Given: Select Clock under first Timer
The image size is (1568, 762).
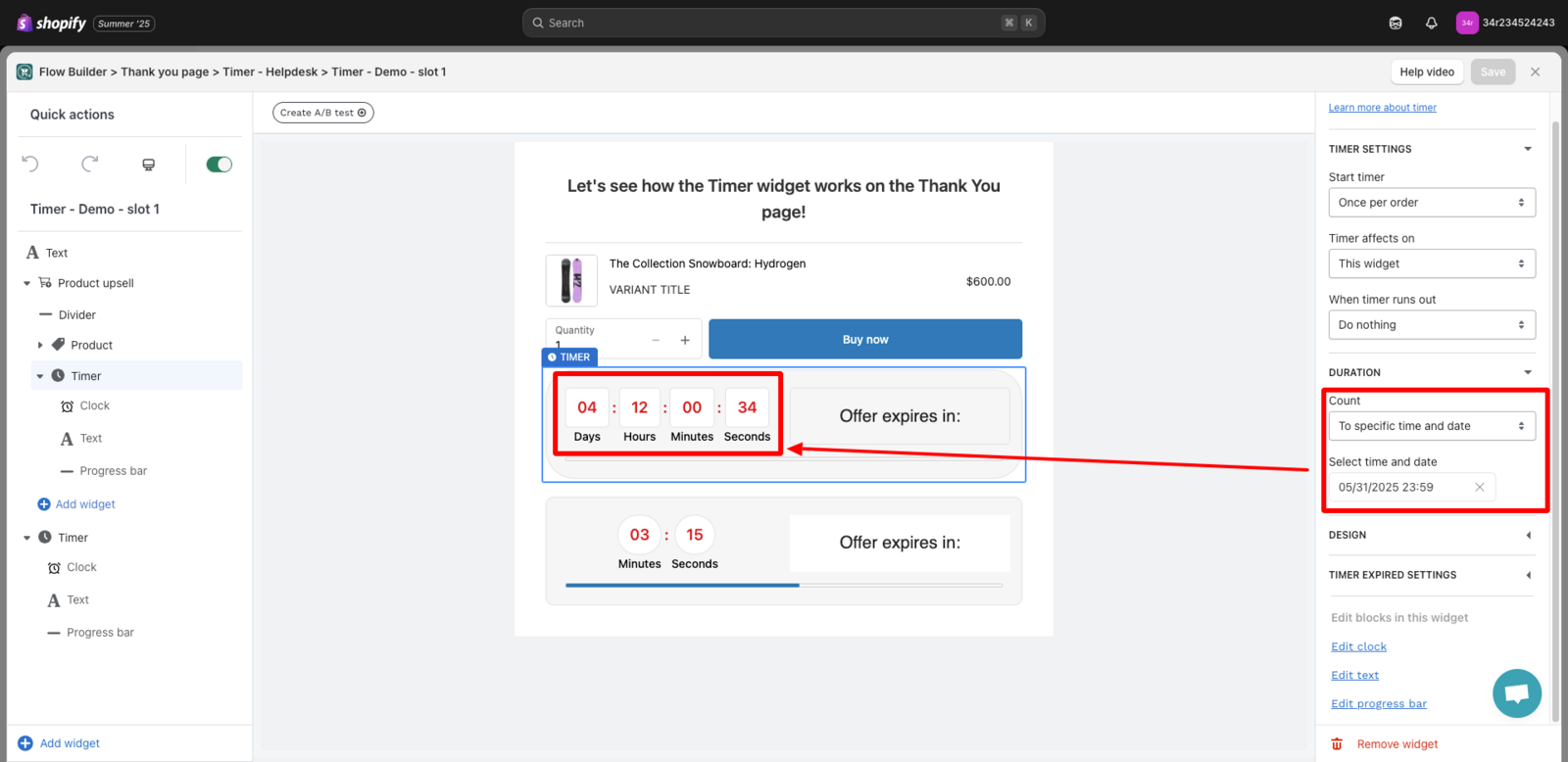Looking at the screenshot, I should click(x=94, y=405).
